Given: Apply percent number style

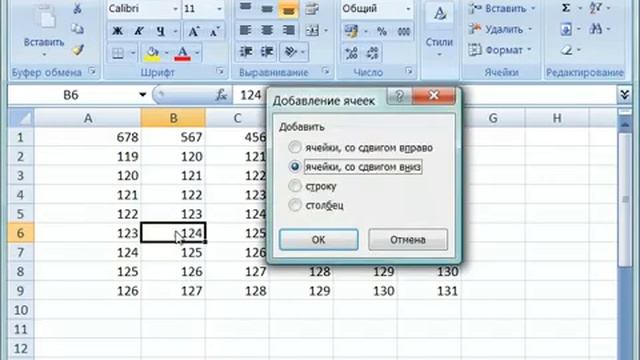Looking at the screenshot, I should click(x=382, y=31).
